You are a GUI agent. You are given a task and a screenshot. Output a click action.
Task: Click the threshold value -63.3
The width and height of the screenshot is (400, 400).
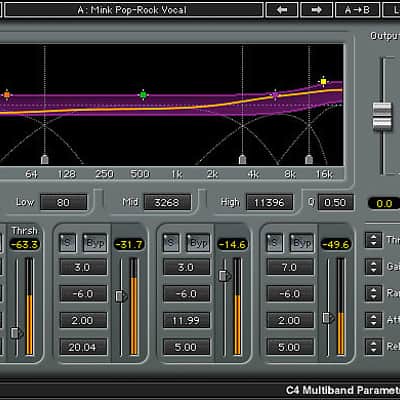[25, 245]
